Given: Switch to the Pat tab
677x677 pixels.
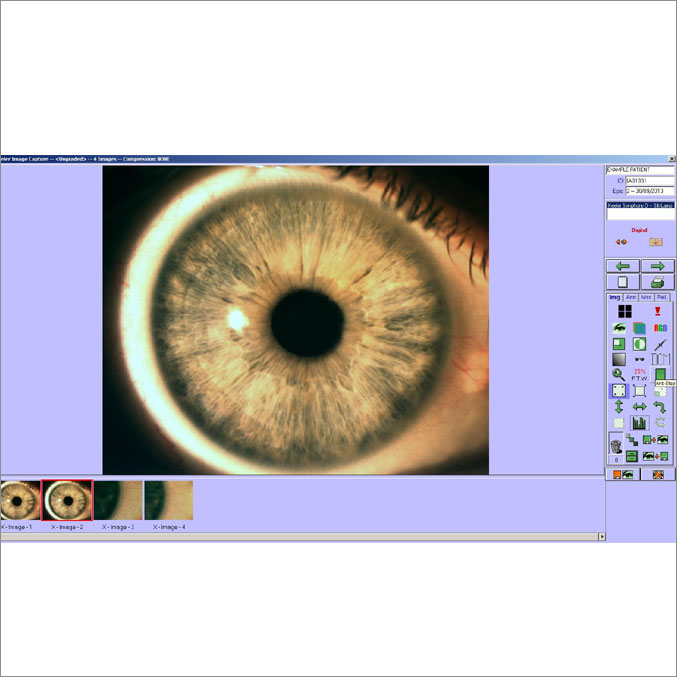Looking at the screenshot, I should [662, 297].
